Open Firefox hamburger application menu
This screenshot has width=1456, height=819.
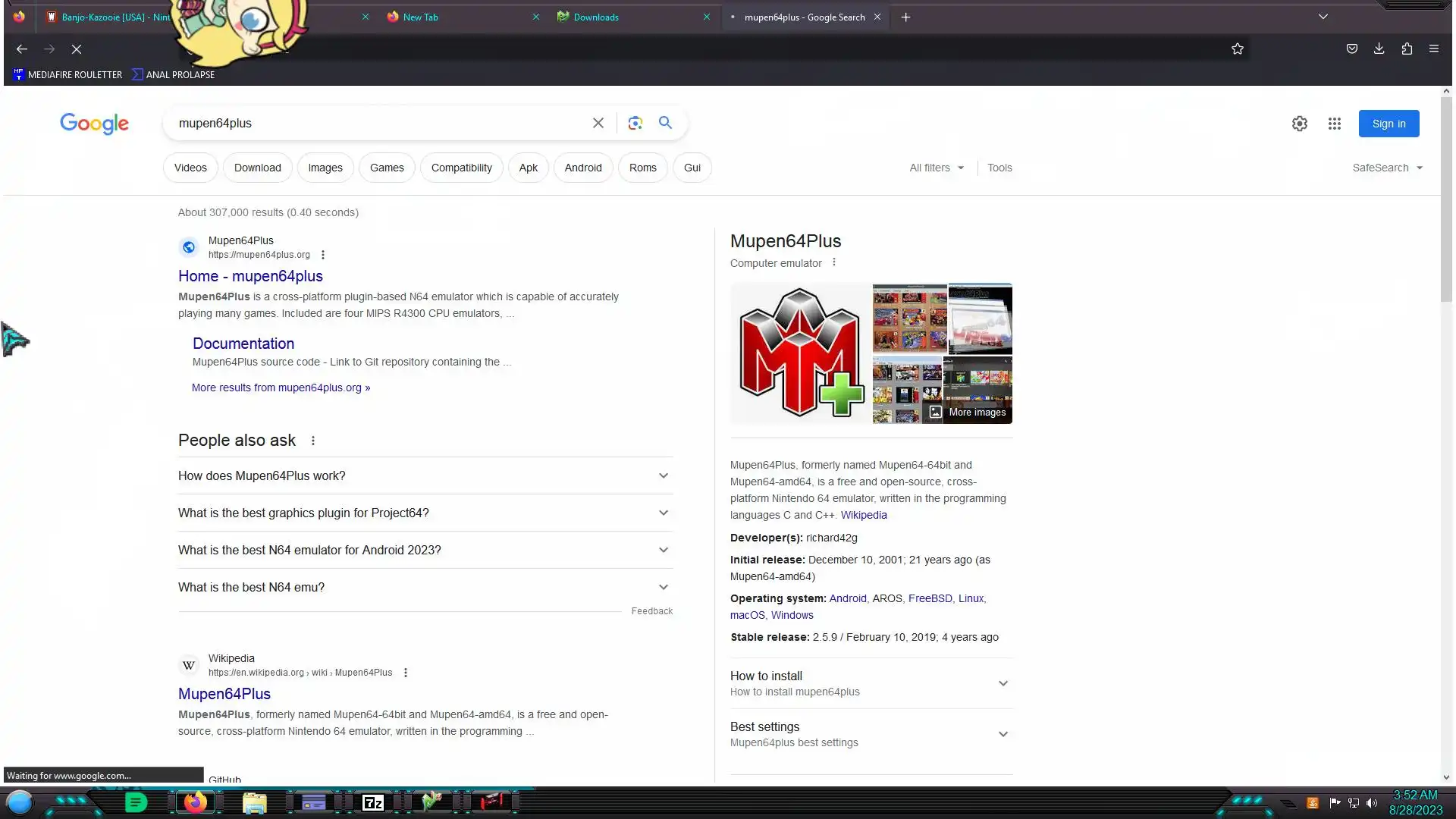tap(1434, 49)
